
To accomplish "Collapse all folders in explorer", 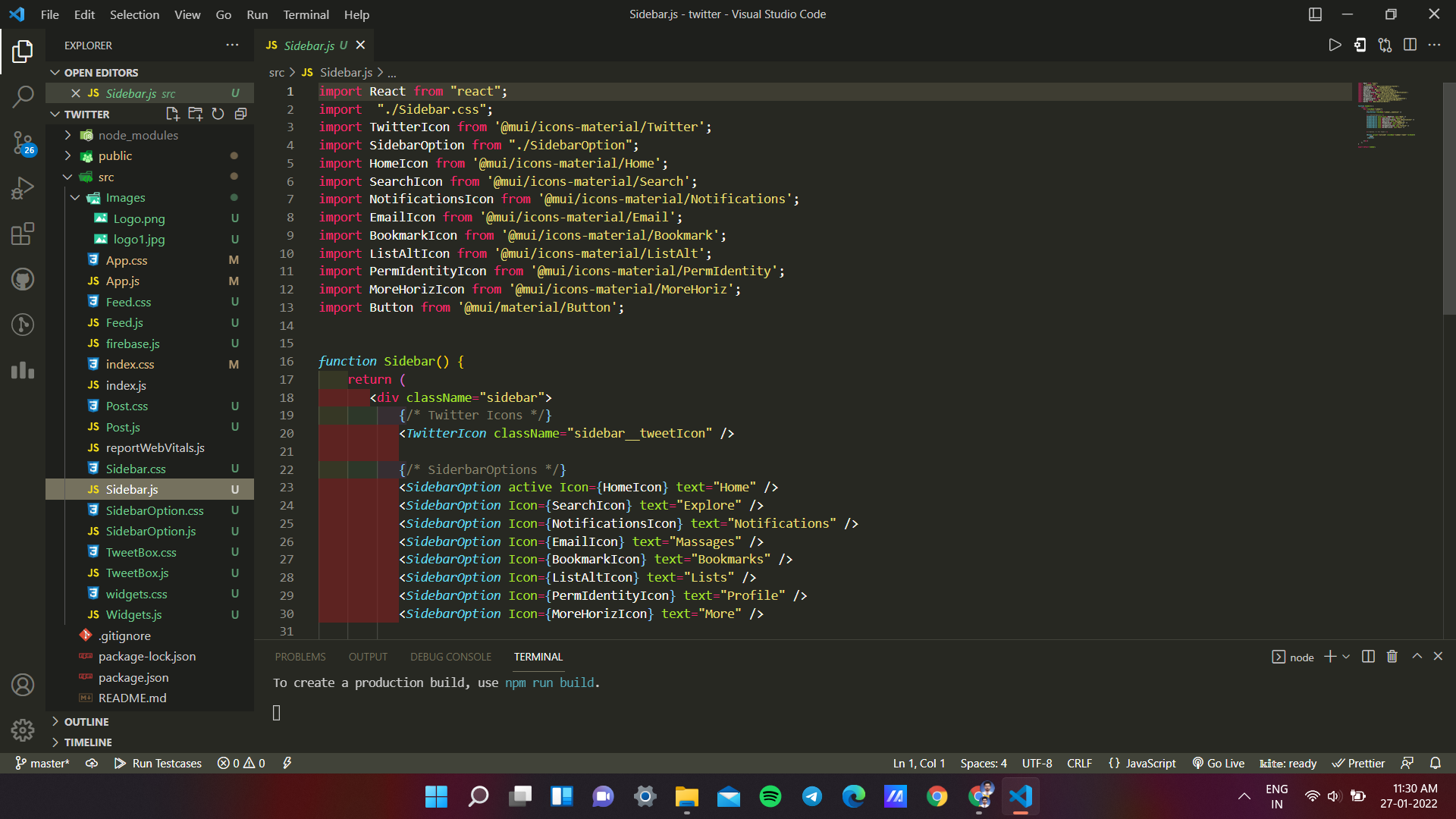I will [240, 114].
